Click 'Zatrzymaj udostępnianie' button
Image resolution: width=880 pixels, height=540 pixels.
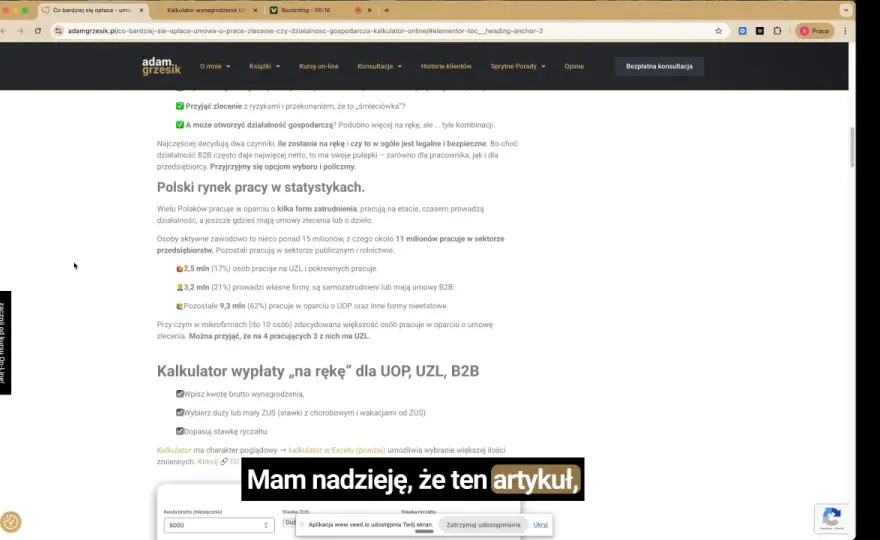(x=483, y=525)
